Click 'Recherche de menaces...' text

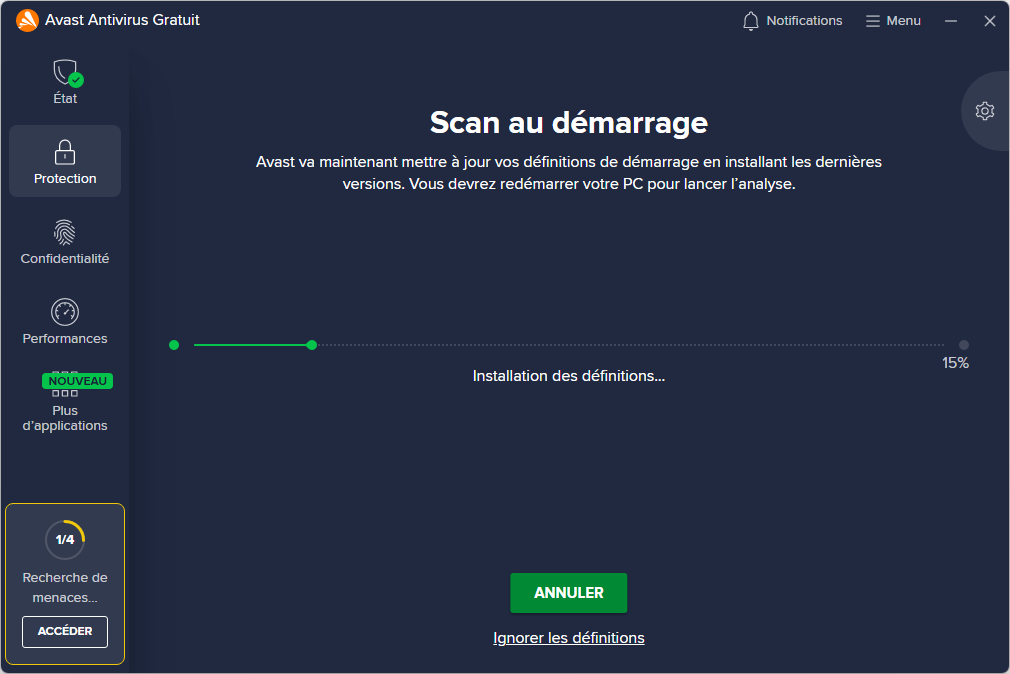[x=64, y=588]
